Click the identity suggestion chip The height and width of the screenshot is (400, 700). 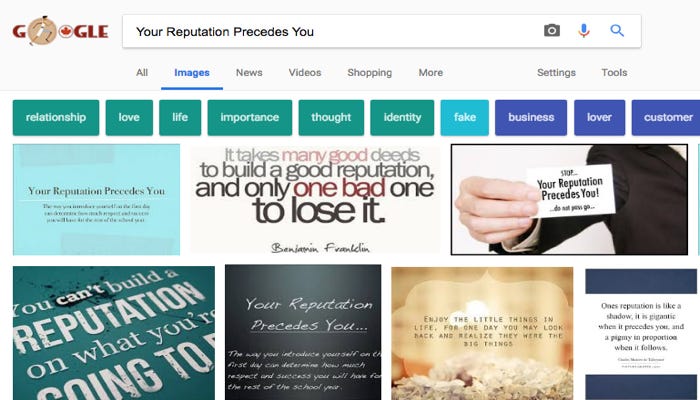pos(402,117)
